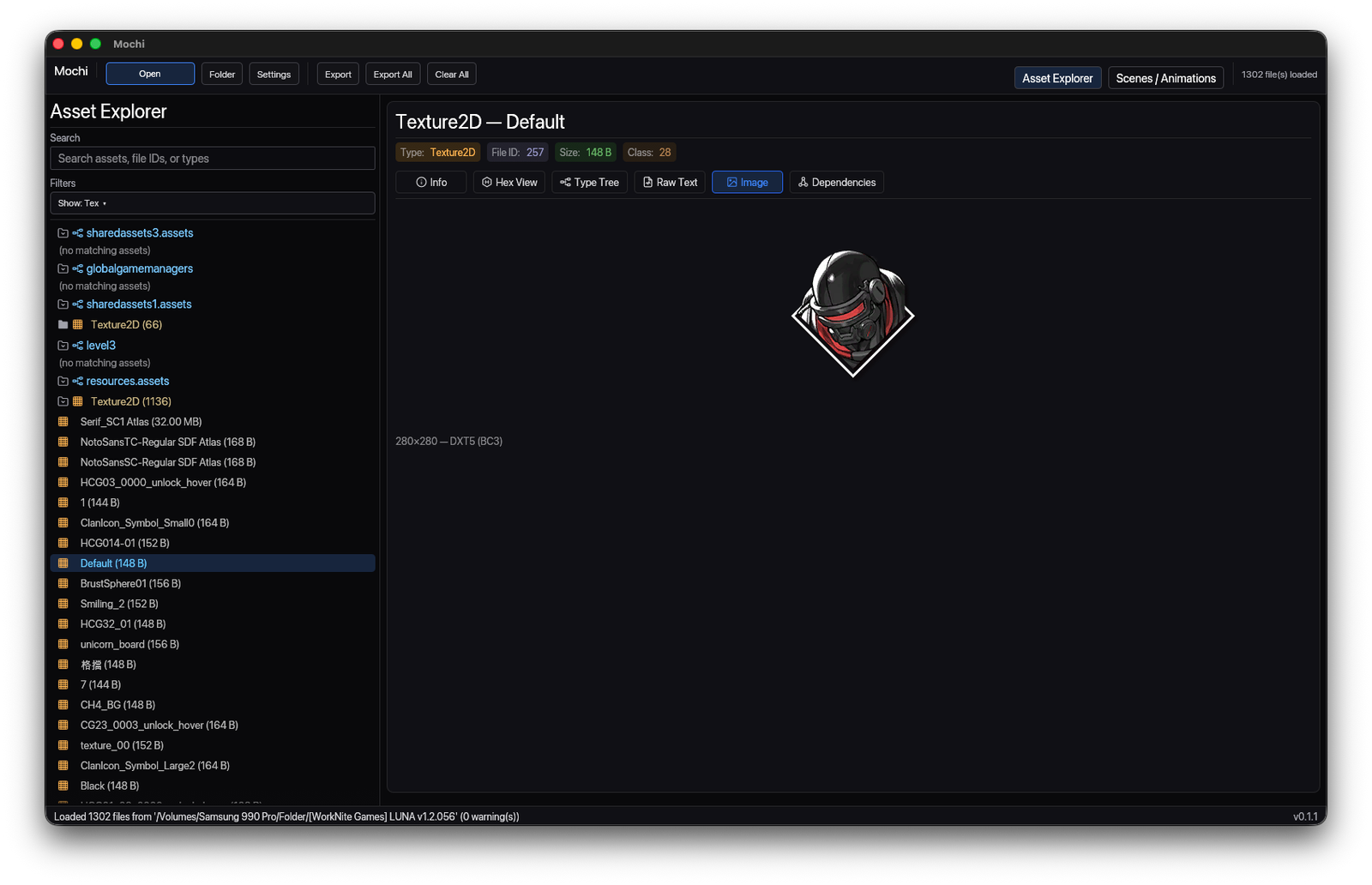Image resolution: width=1372 pixels, height=885 pixels.
Task: Click the Folder button
Action: [222, 75]
